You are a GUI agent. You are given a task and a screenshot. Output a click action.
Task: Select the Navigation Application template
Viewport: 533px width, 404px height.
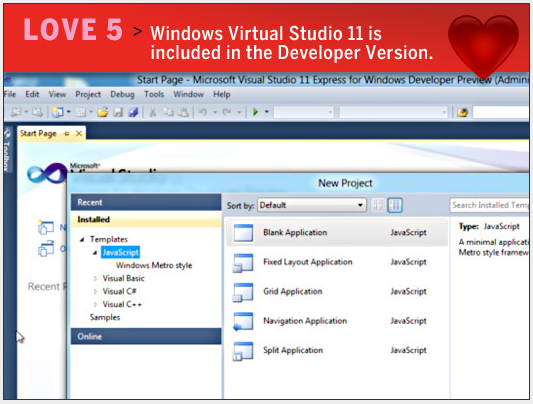[x=337, y=321]
